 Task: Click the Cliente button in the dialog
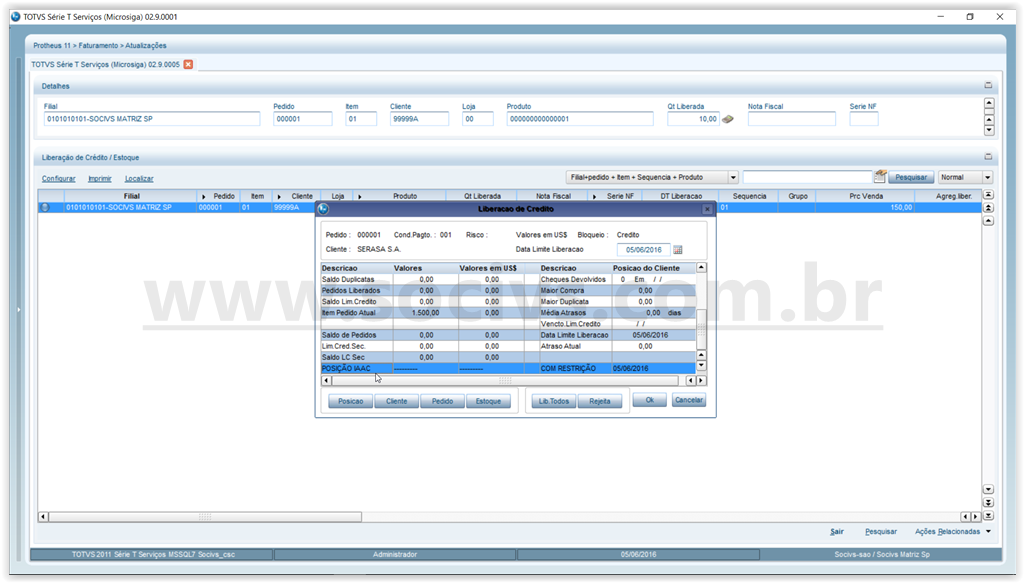point(396,401)
